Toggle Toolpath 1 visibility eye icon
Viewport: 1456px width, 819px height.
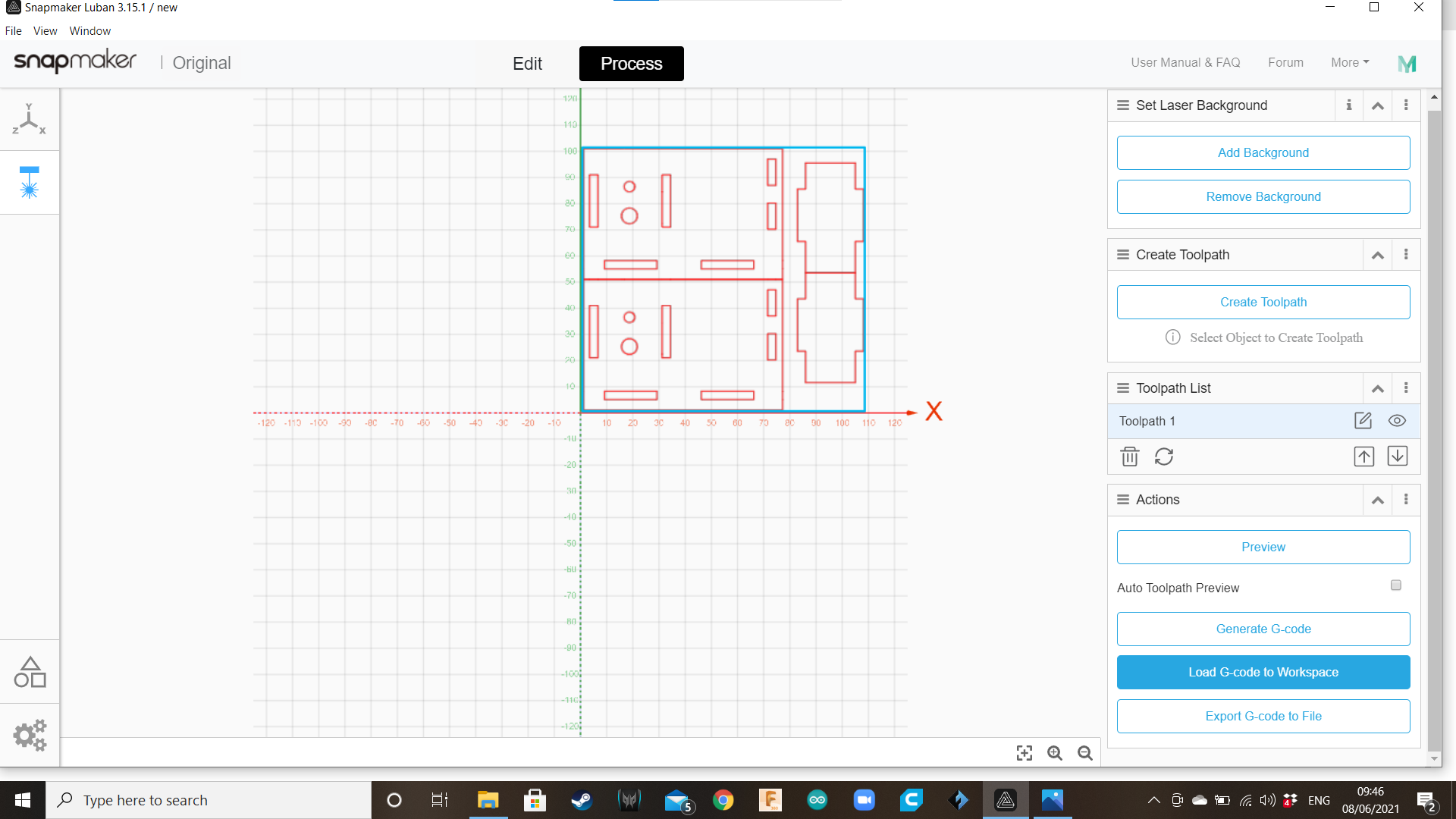(1397, 421)
